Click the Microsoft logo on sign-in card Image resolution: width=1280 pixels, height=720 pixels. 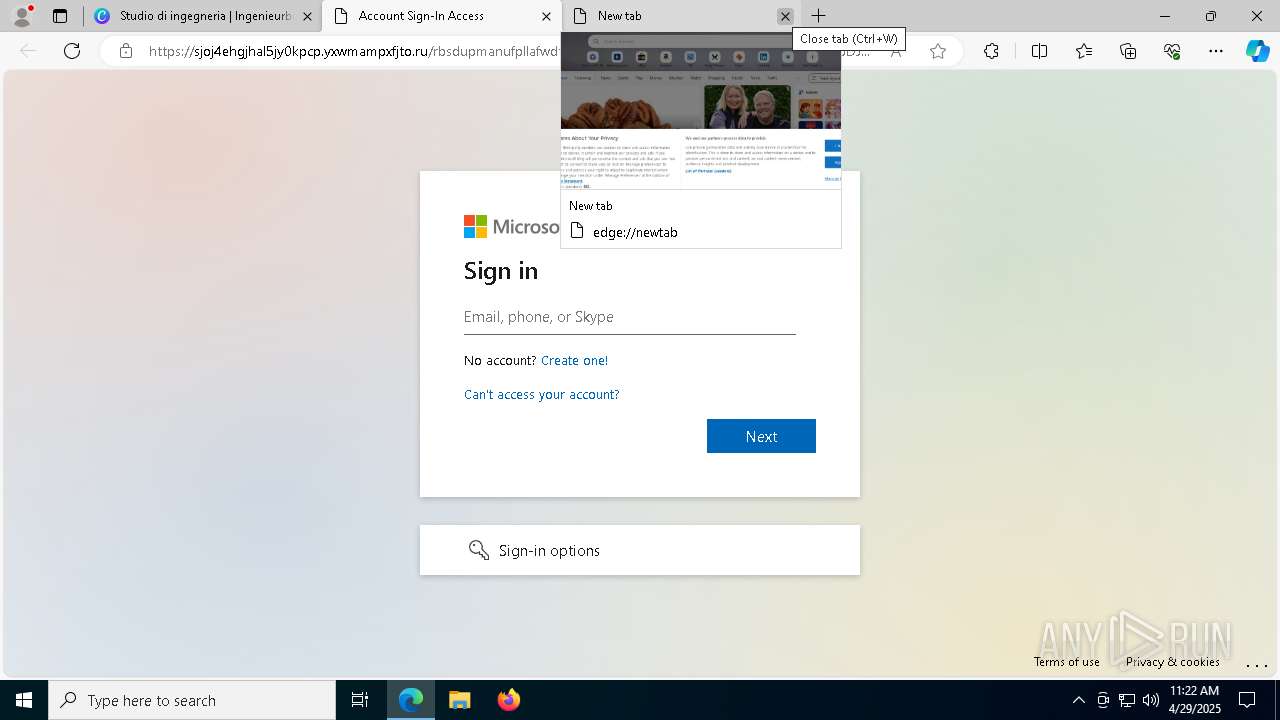click(511, 227)
